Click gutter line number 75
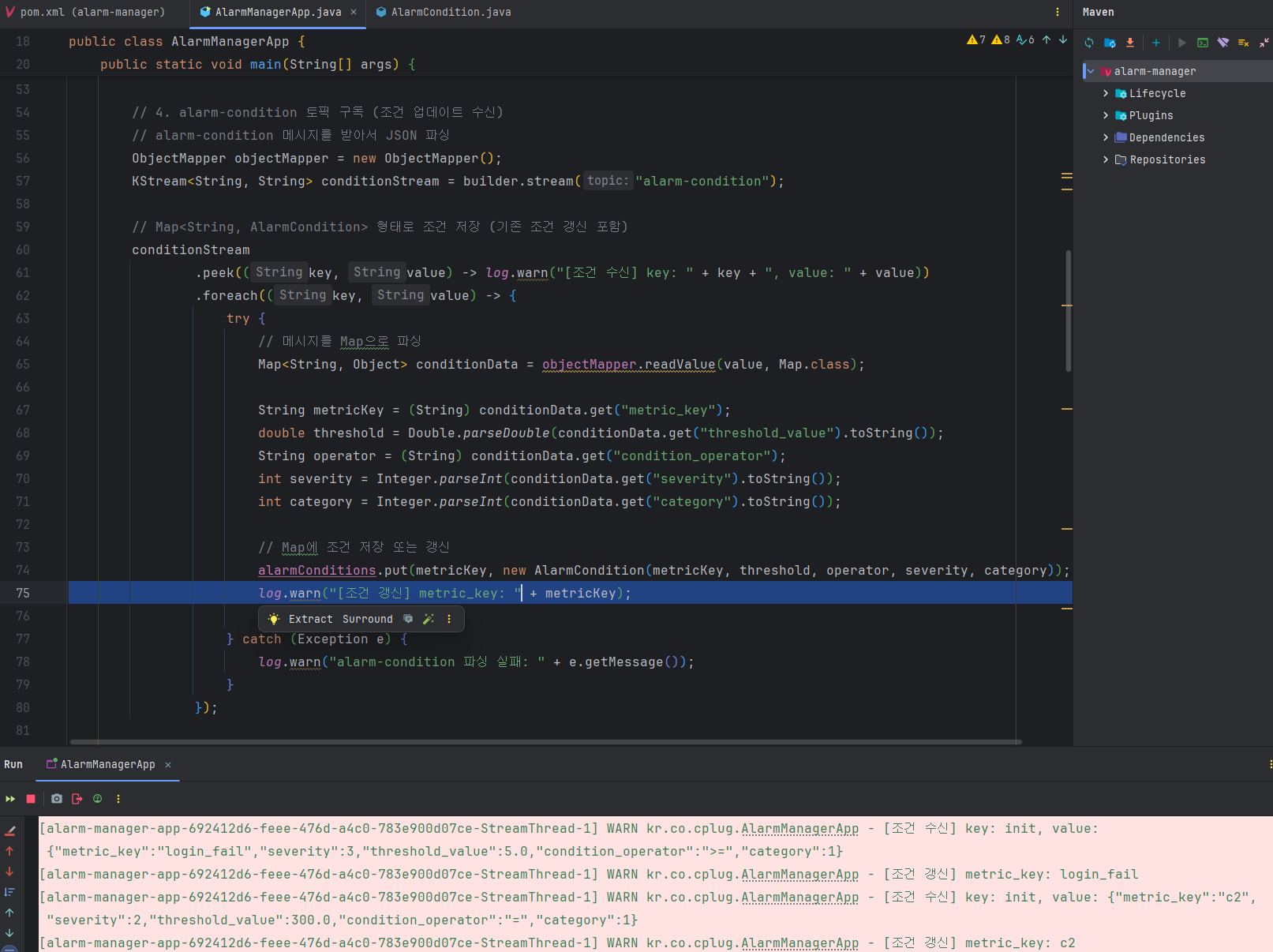The width and height of the screenshot is (1273, 952). coord(23,593)
